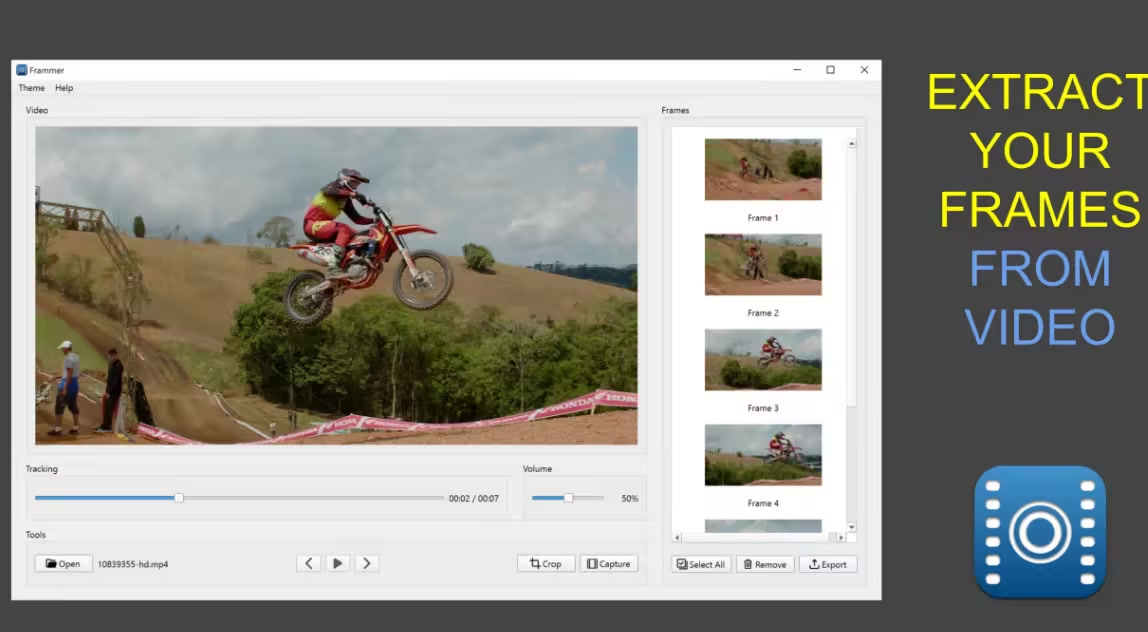Click the Frammer app icon in title bar
The width and height of the screenshot is (1148, 632).
(x=21, y=70)
